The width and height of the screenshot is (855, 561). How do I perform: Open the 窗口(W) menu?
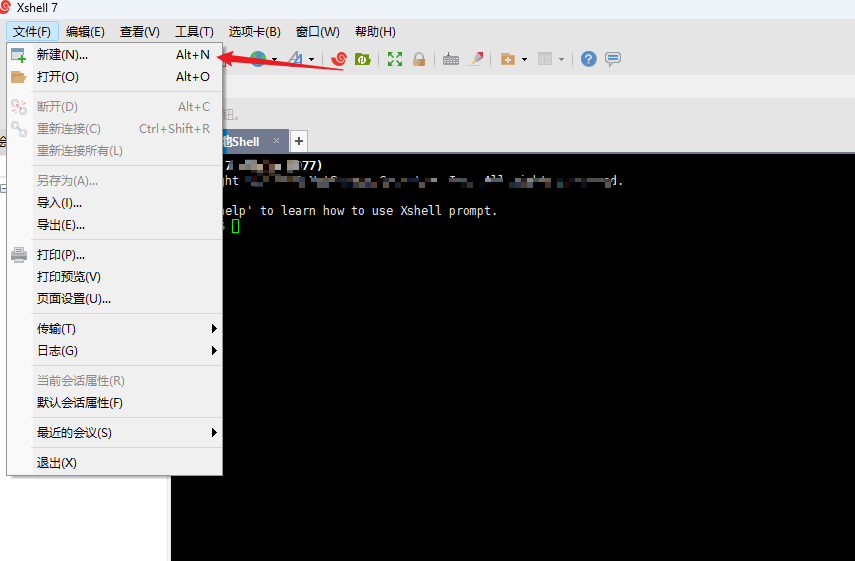point(318,32)
